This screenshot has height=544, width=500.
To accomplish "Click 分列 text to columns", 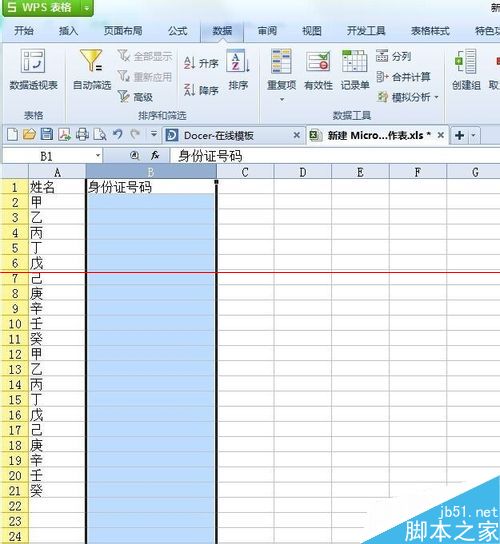I will tap(394, 56).
